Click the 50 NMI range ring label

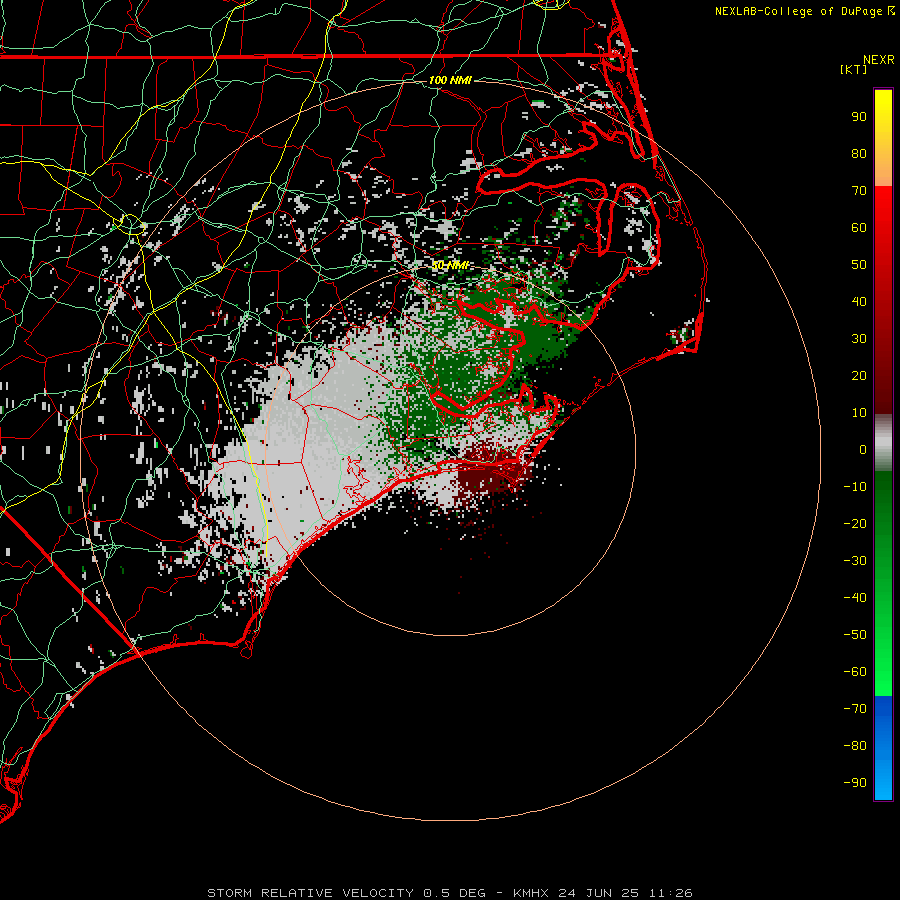(x=450, y=265)
